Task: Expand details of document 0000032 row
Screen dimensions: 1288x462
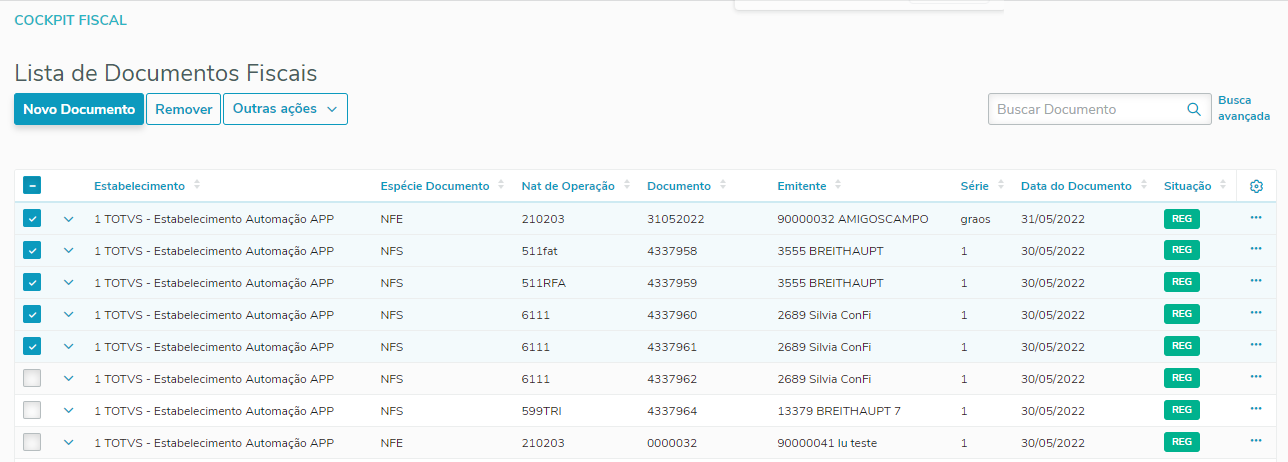Action: pos(69,443)
